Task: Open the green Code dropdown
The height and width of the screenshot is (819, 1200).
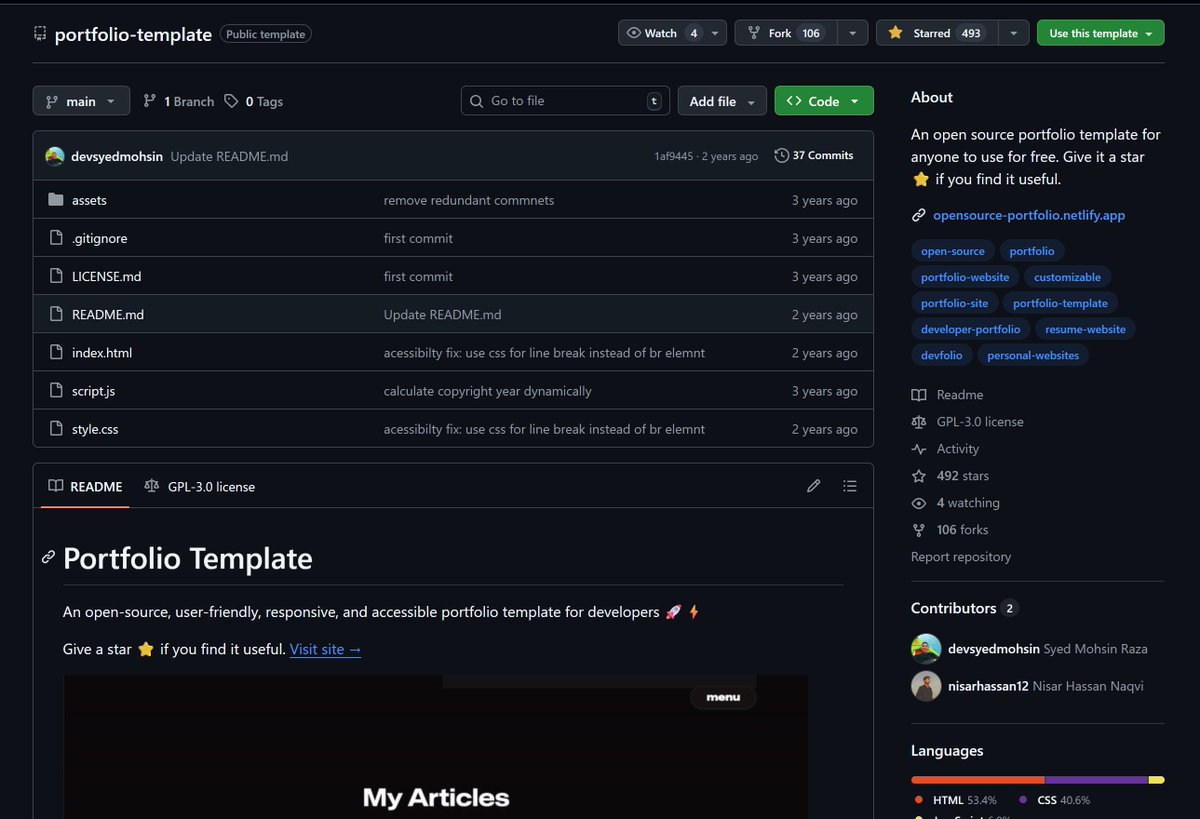Action: 824,101
